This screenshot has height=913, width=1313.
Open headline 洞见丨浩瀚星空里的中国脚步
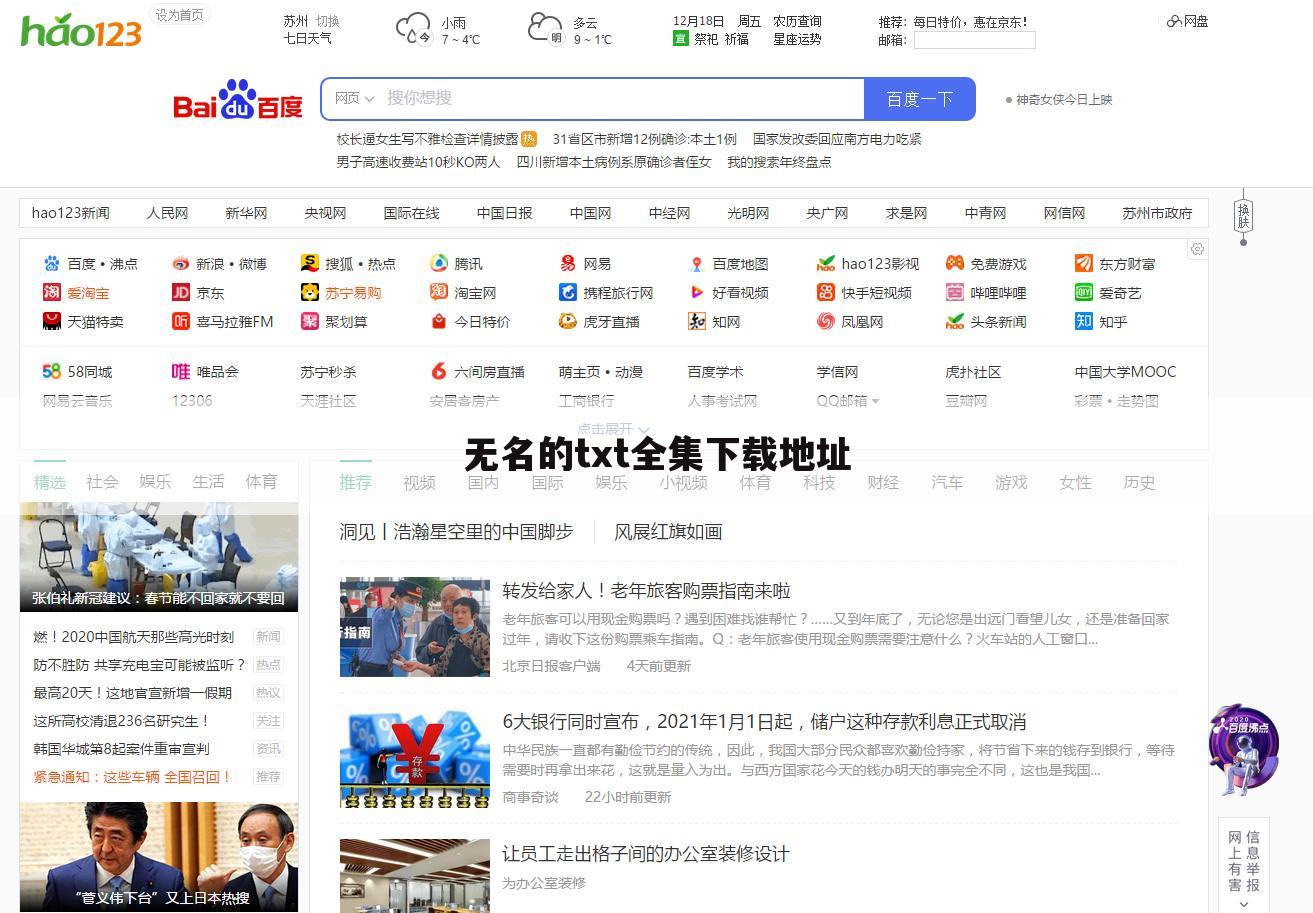coord(457,532)
